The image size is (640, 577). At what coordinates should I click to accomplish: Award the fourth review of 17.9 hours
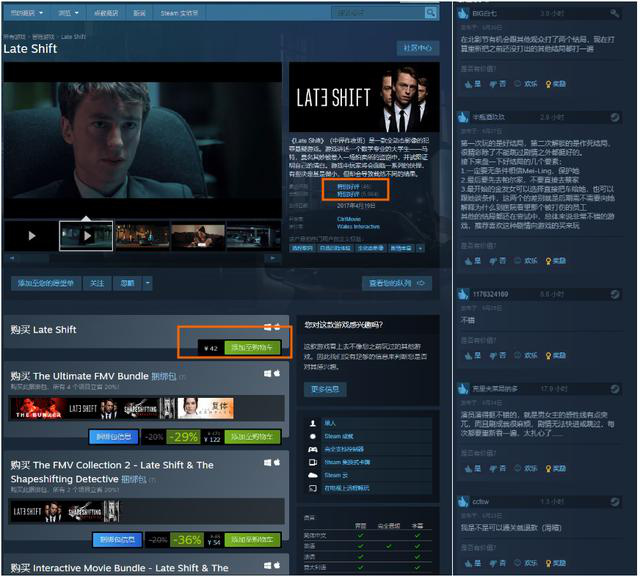click(556, 468)
